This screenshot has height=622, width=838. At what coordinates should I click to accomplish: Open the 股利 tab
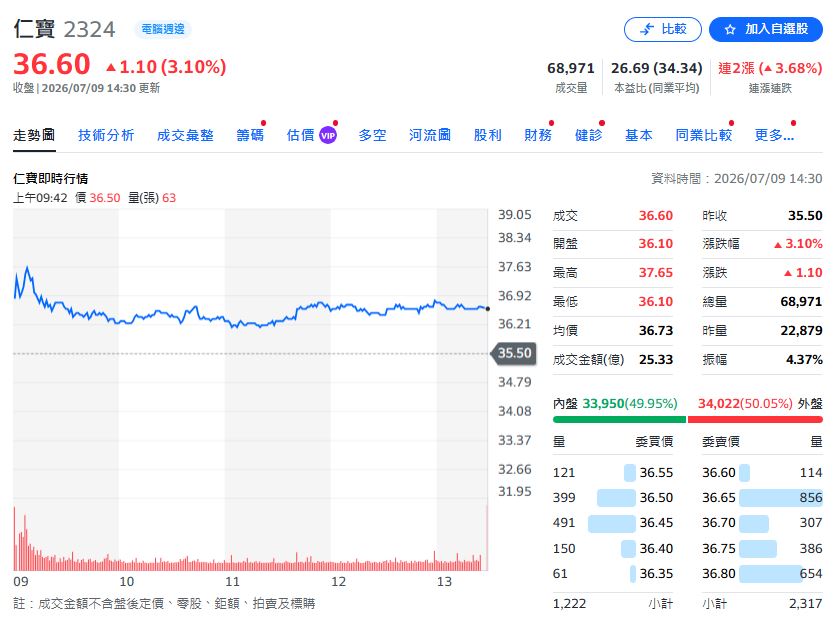click(x=487, y=135)
